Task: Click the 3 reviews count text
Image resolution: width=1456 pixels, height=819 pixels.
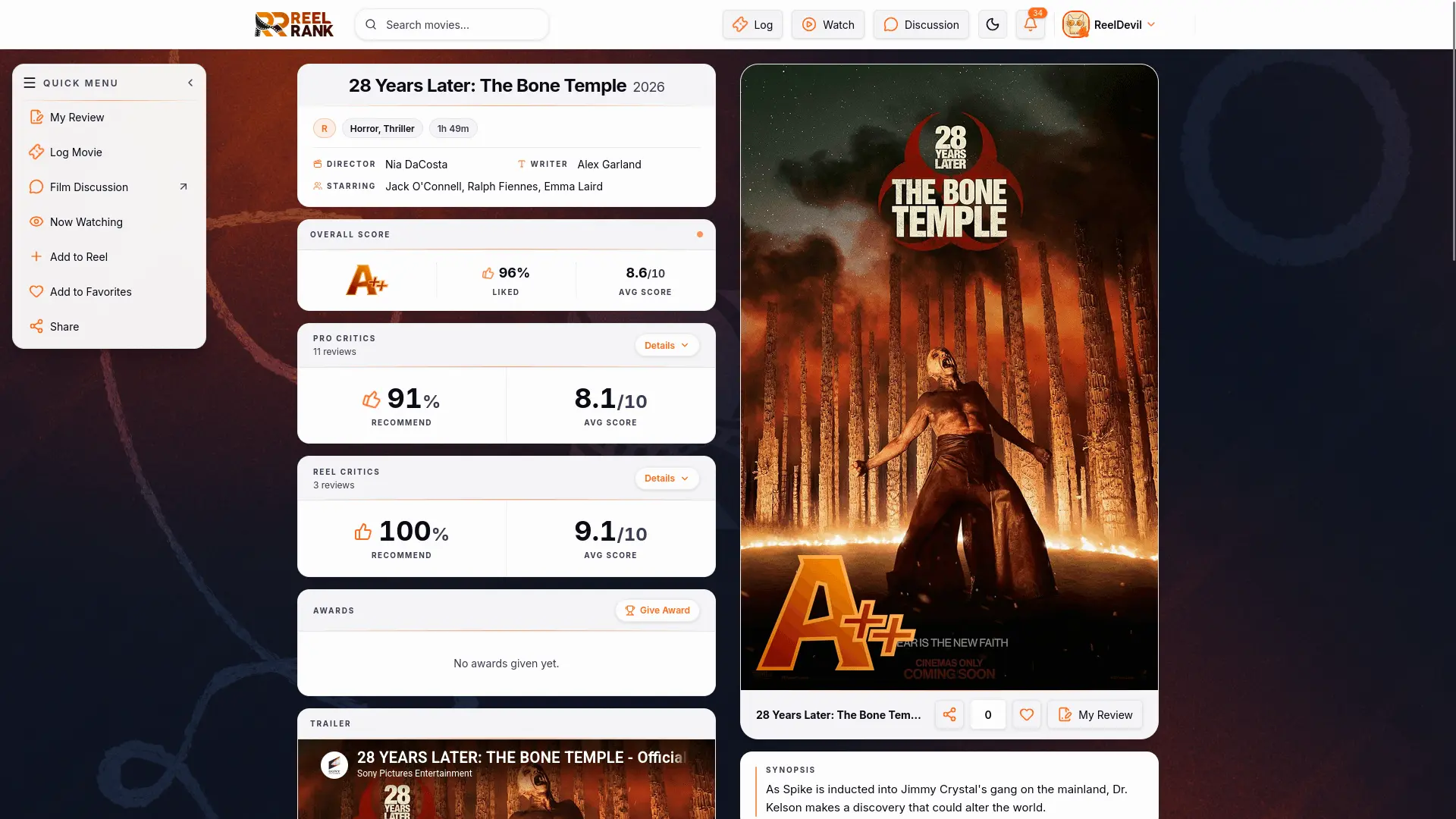Action: [334, 485]
